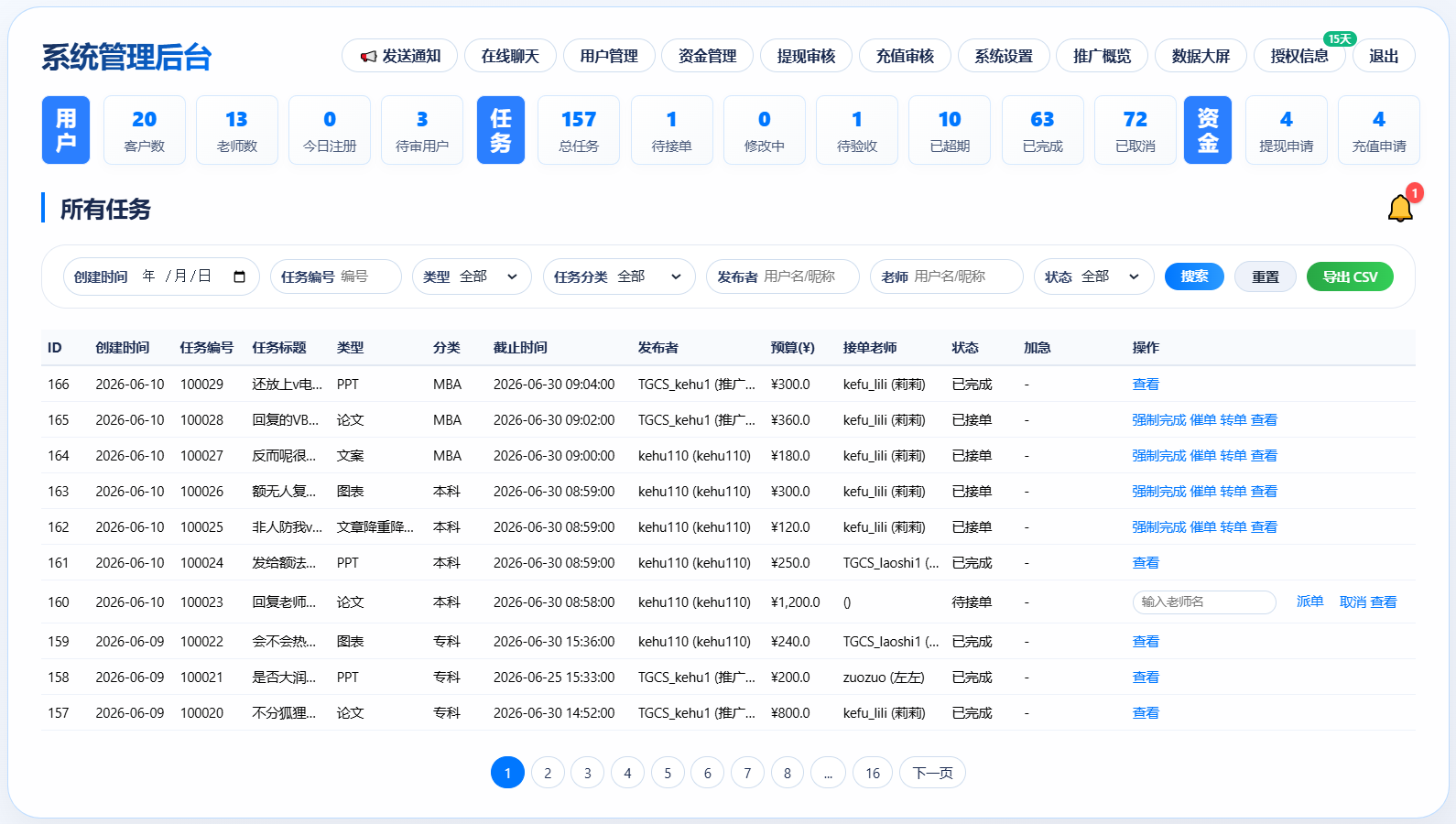Open the calendar picker icon in 创建时间
The height and width of the screenshot is (824, 1456).
click(x=240, y=276)
